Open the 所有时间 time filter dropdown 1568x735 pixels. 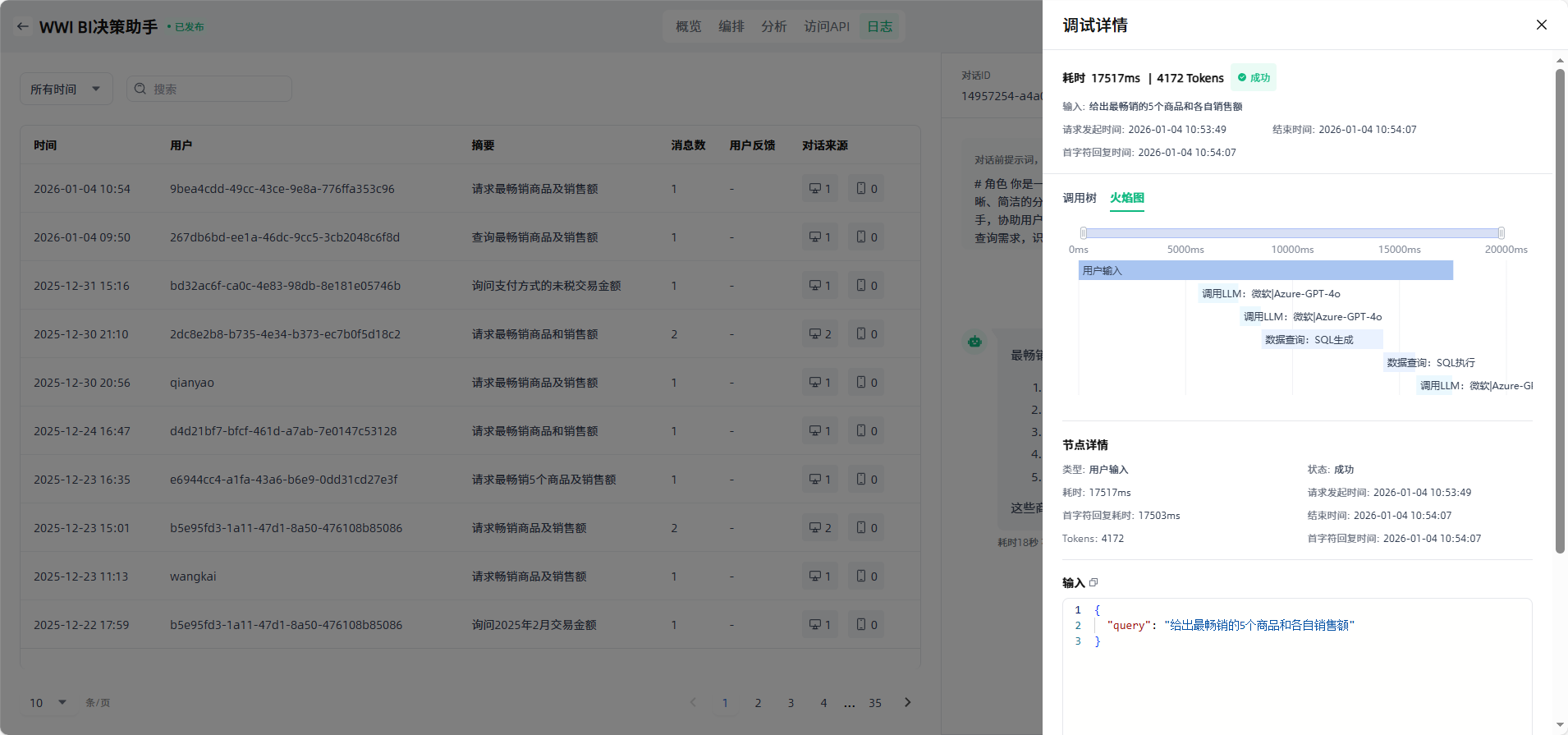pyautogui.click(x=65, y=89)
